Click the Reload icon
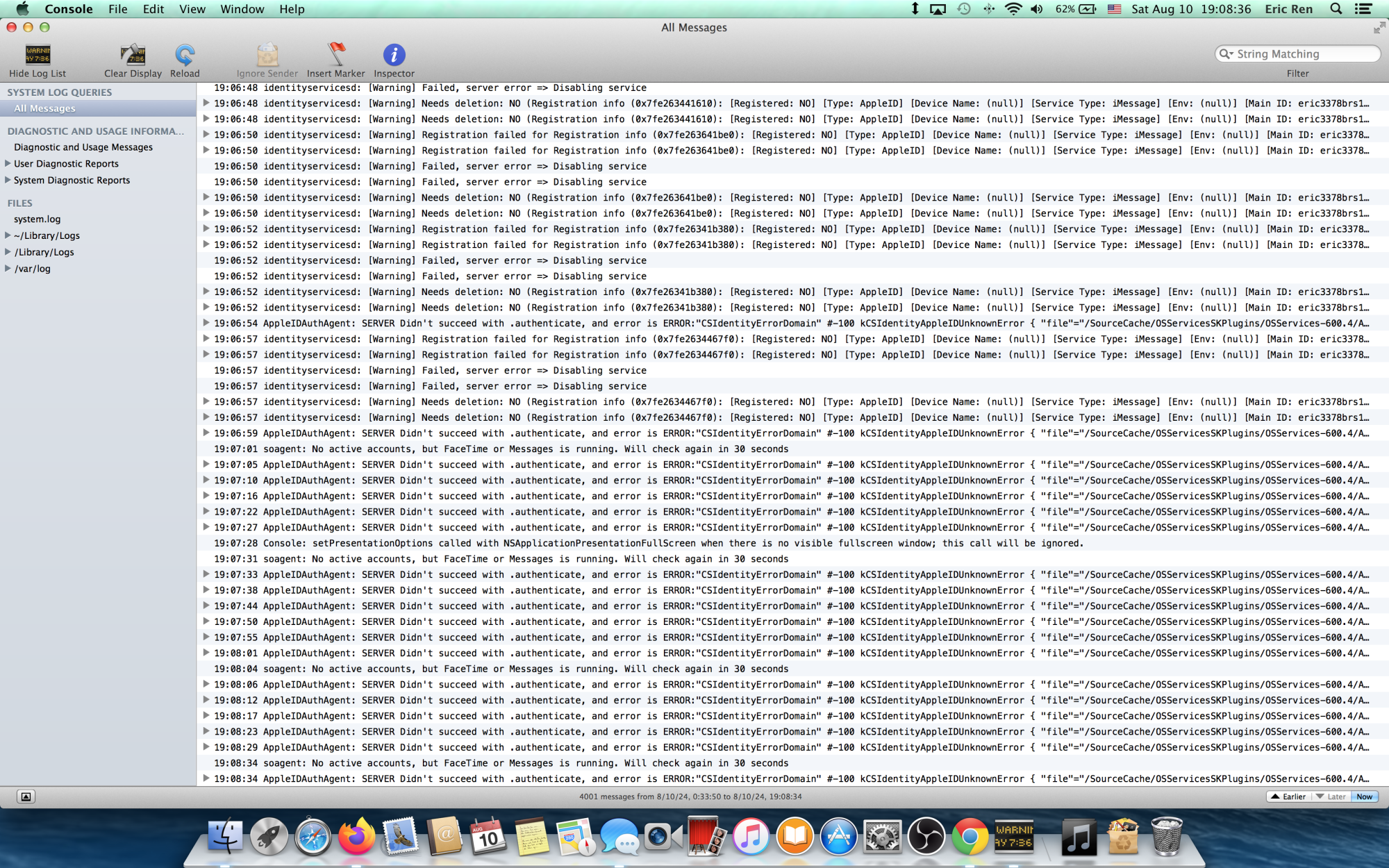 (185, 55)
